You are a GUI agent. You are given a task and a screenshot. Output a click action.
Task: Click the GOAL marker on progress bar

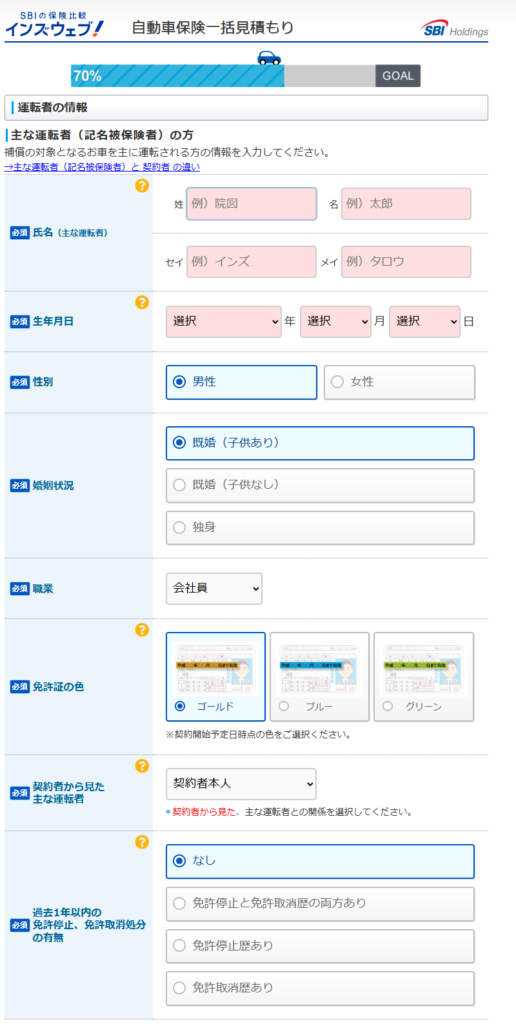(x=398, y=76)
